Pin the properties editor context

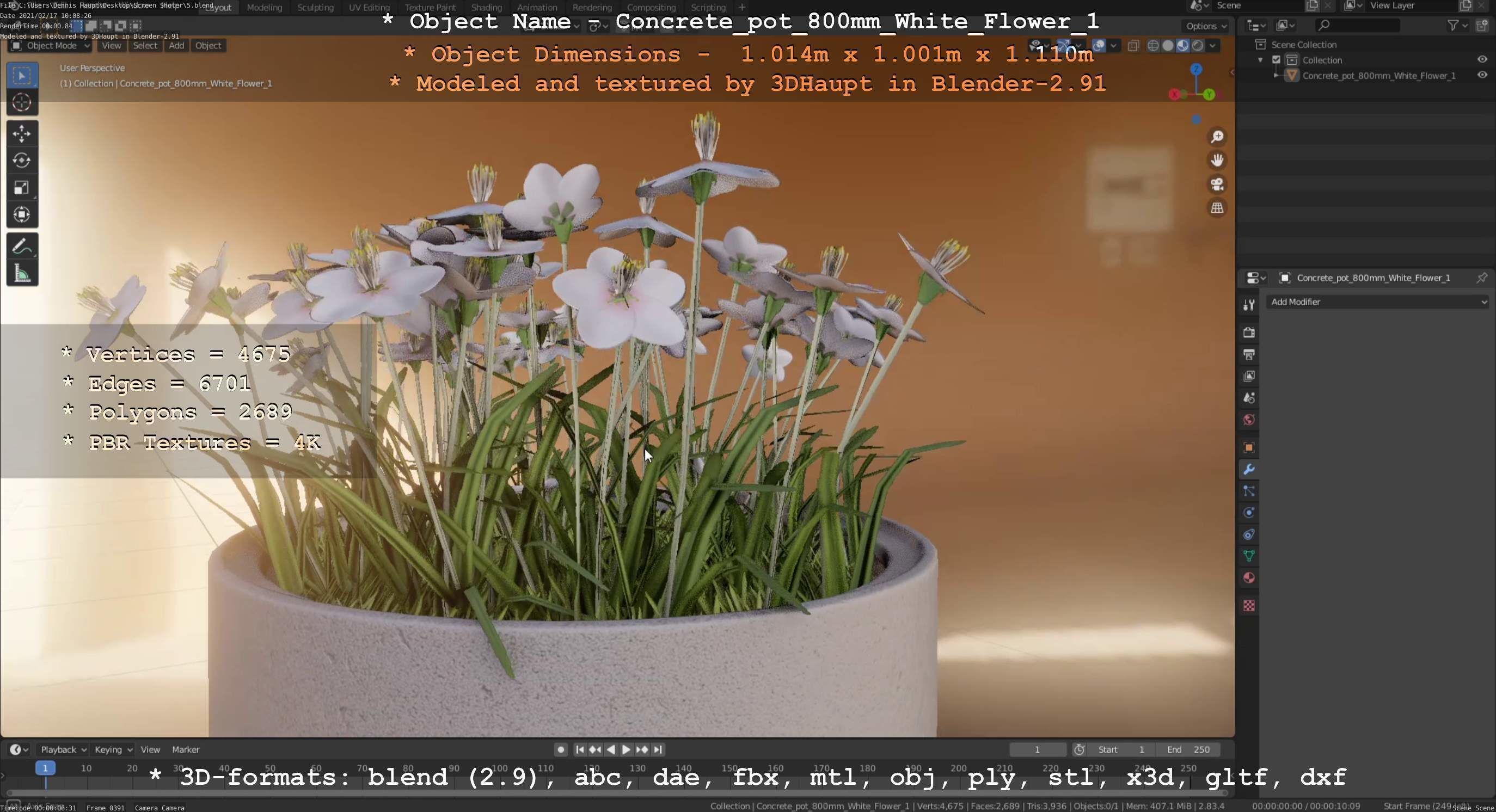[1482, 278]
